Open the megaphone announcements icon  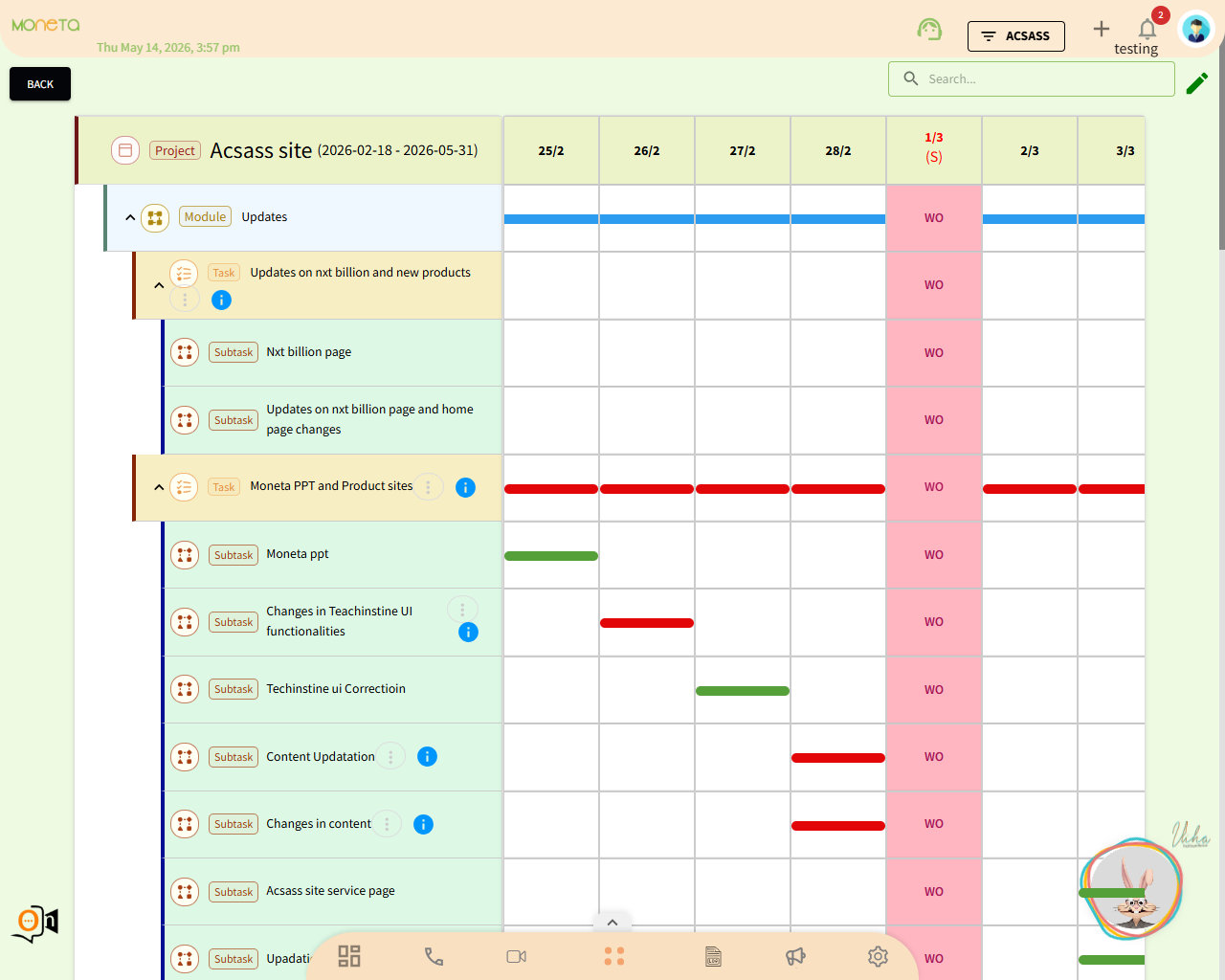pyautogui.click(x=795, y=956)
